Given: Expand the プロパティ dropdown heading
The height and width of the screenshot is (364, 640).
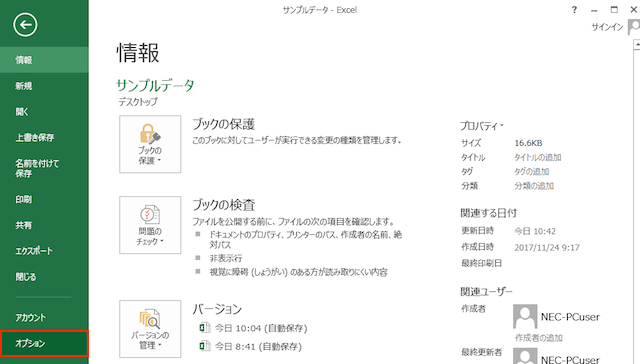Looking at the screenshot, I should [482, 126].
